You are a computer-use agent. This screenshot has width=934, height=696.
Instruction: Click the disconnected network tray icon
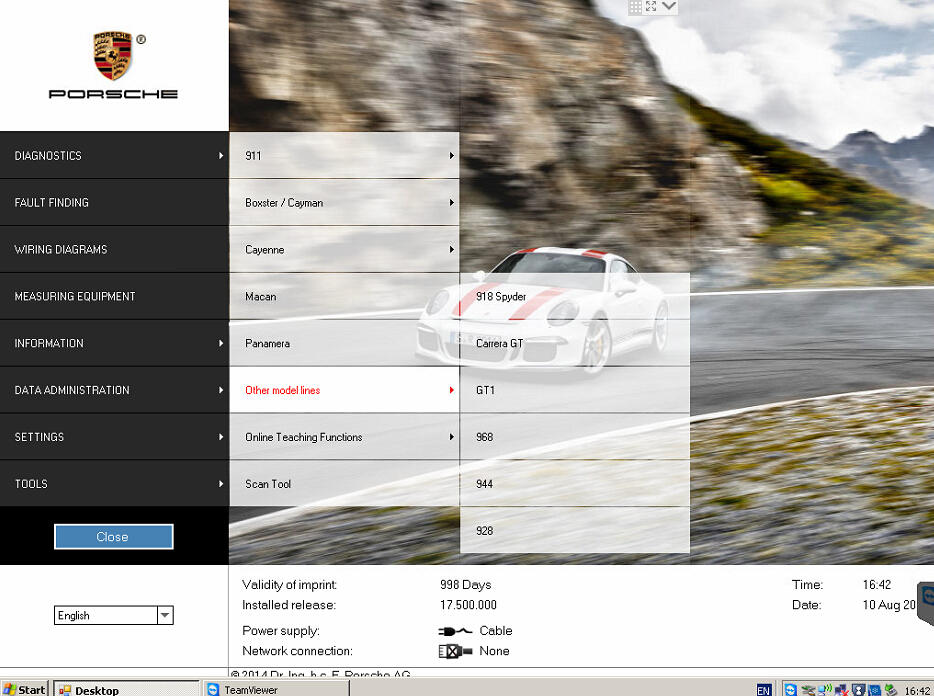tap(842, 690)
